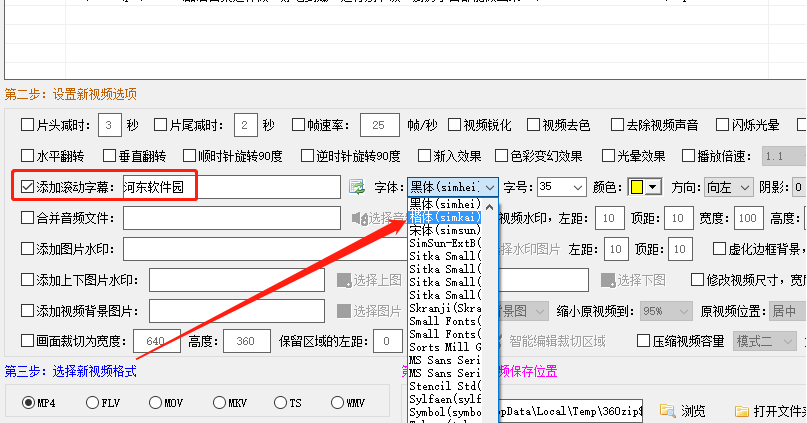
Task: Click the open folder icon
Action: (x=742, y=411)
